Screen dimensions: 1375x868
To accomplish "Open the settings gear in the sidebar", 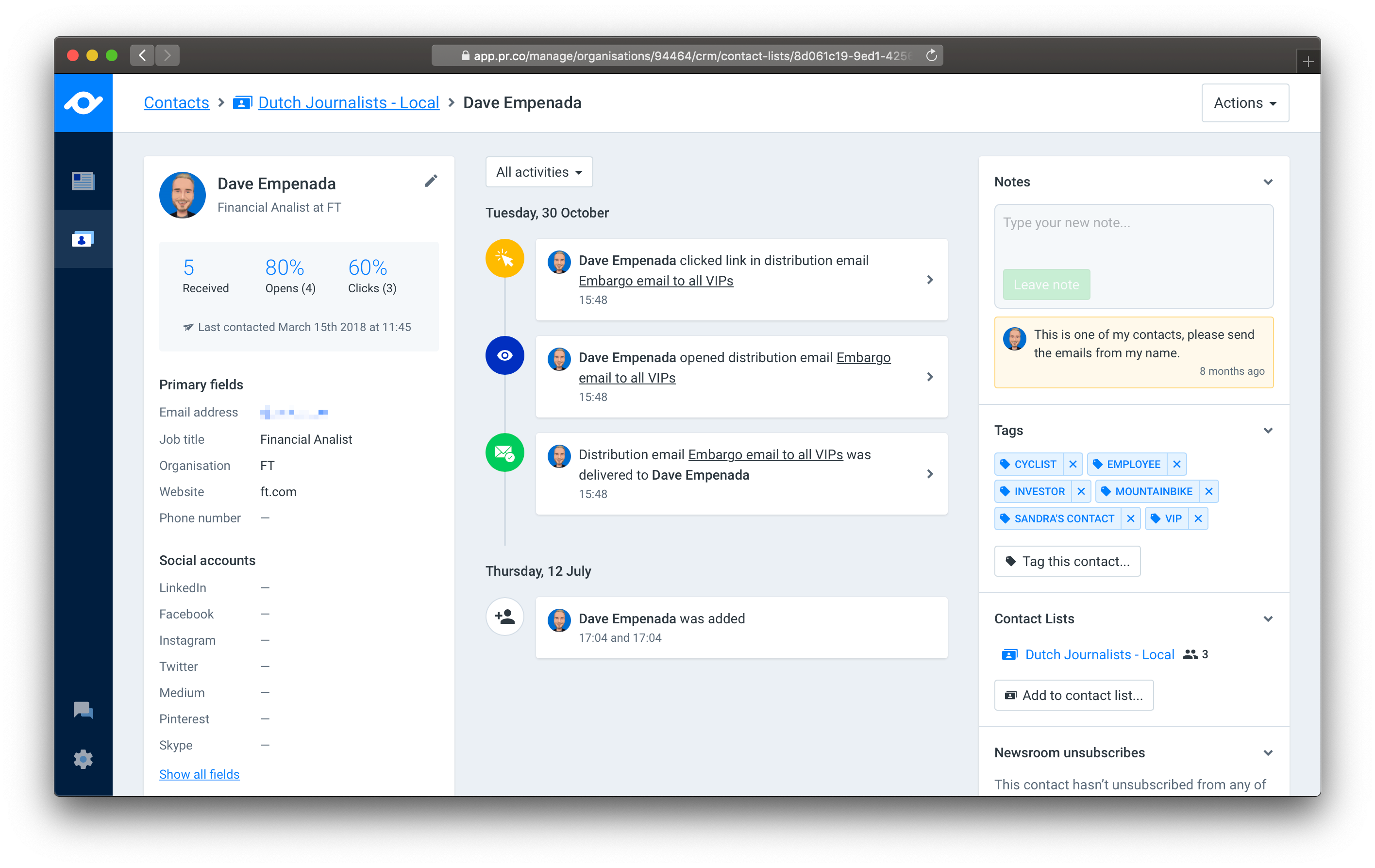I will [84, 759].
